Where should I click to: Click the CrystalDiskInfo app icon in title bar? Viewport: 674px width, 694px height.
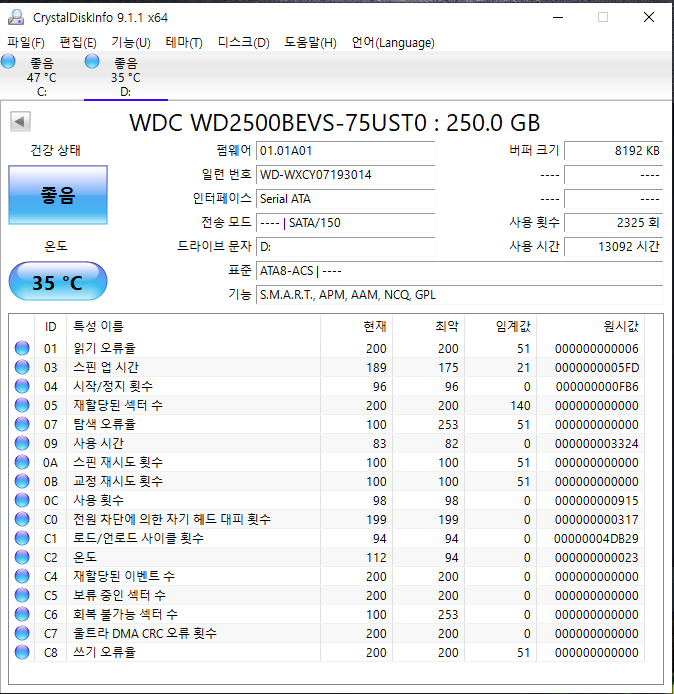16,17
